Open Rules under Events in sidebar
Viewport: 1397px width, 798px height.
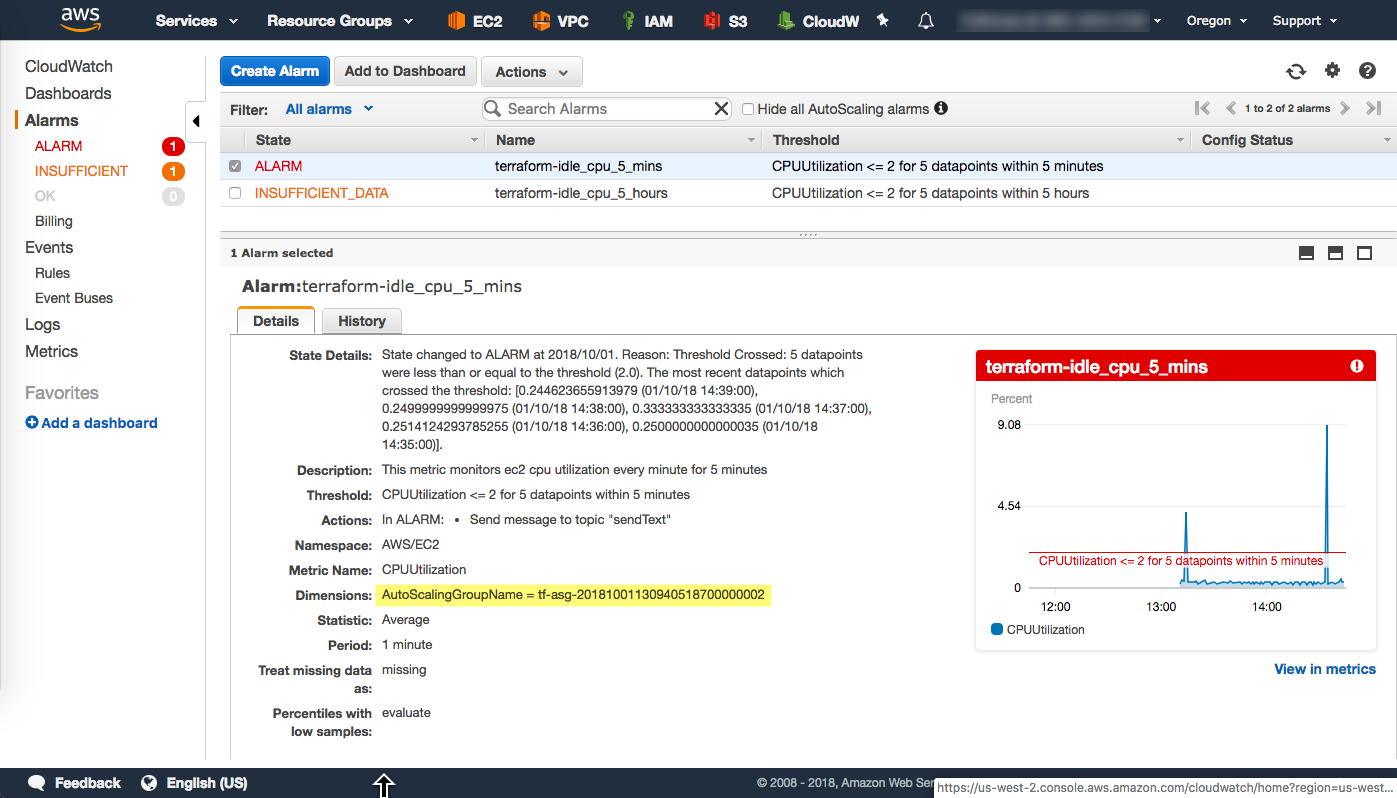pyautogui.click(x=52, y=273)
